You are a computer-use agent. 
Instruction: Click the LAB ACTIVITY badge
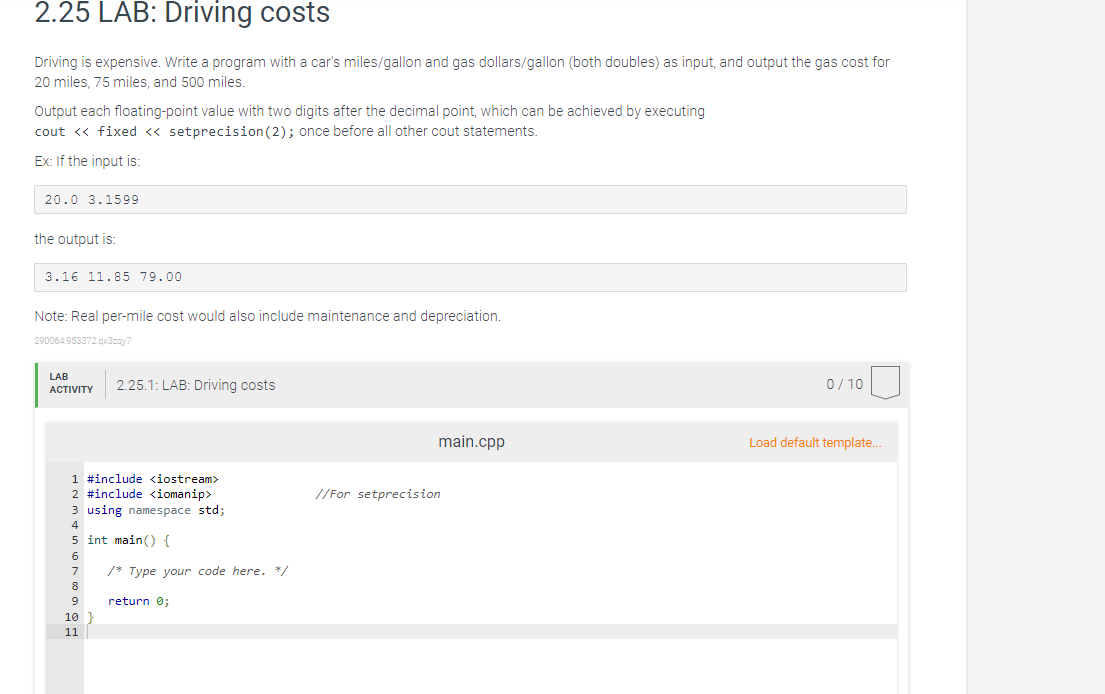[x=70, y=384]
